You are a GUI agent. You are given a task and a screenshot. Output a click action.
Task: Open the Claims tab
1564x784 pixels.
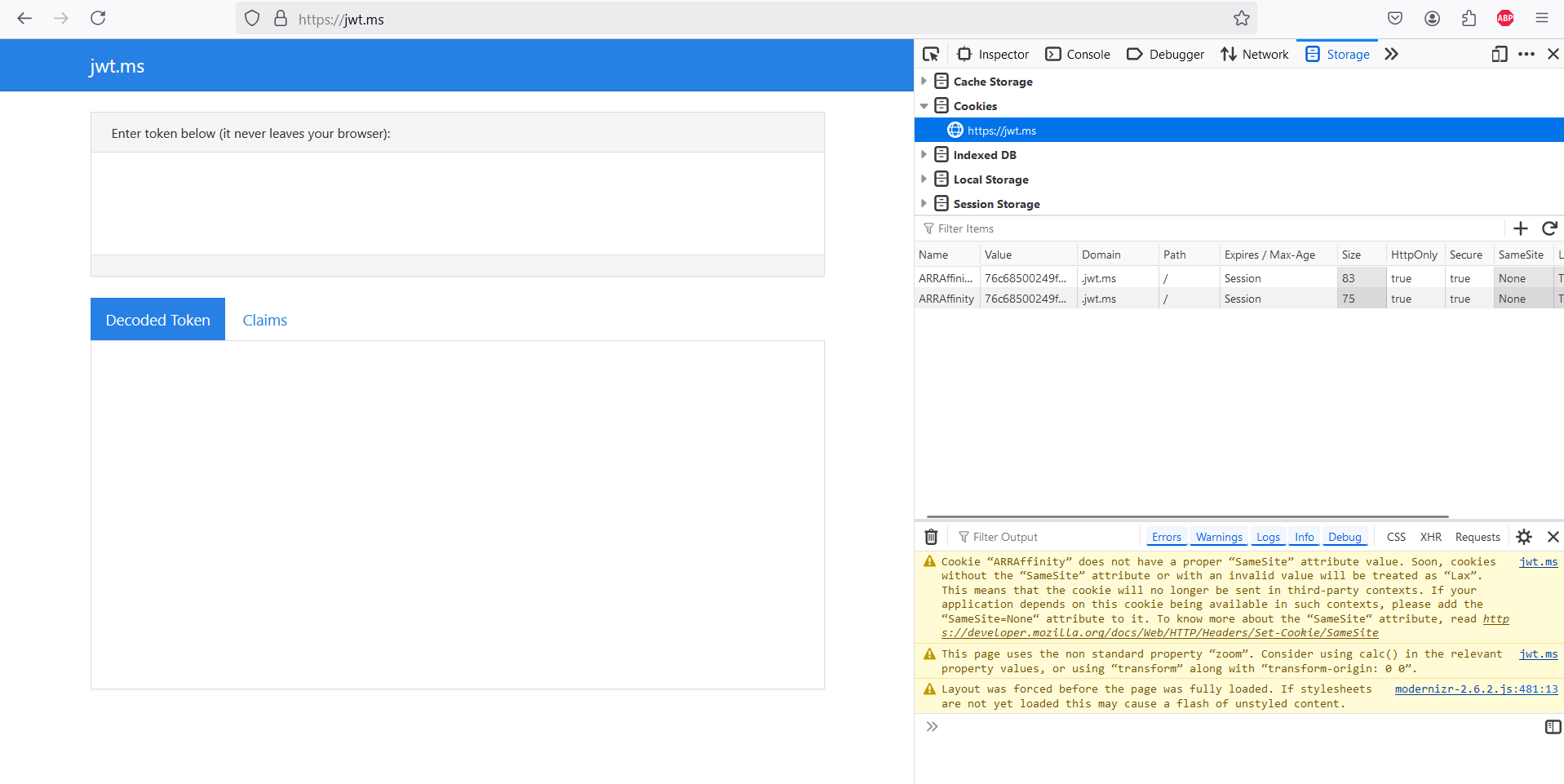[265, 320]
